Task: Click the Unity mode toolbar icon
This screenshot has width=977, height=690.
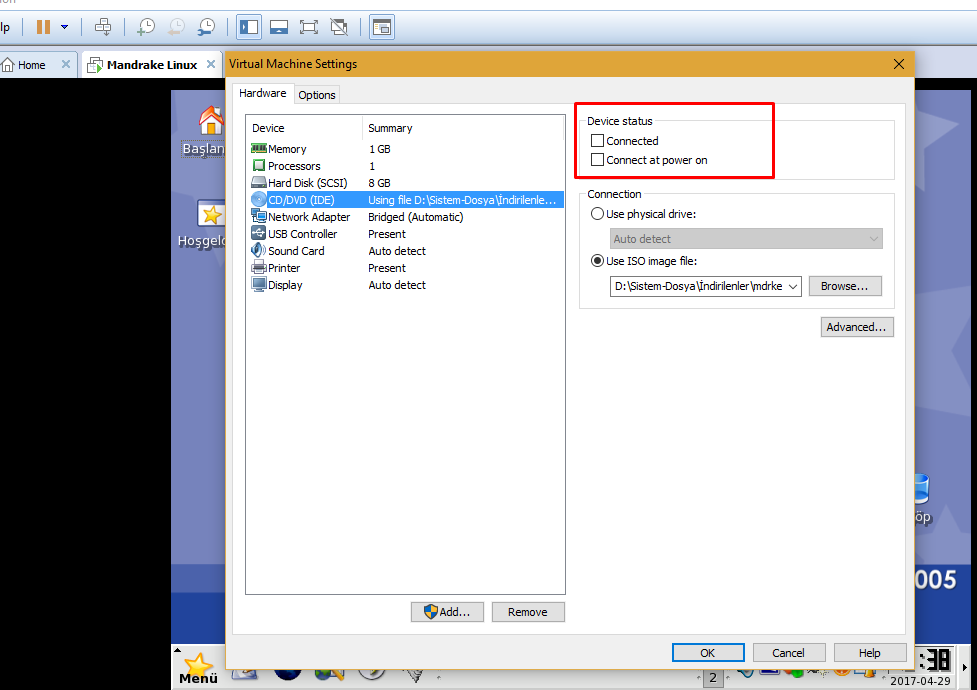Action: 339,27
